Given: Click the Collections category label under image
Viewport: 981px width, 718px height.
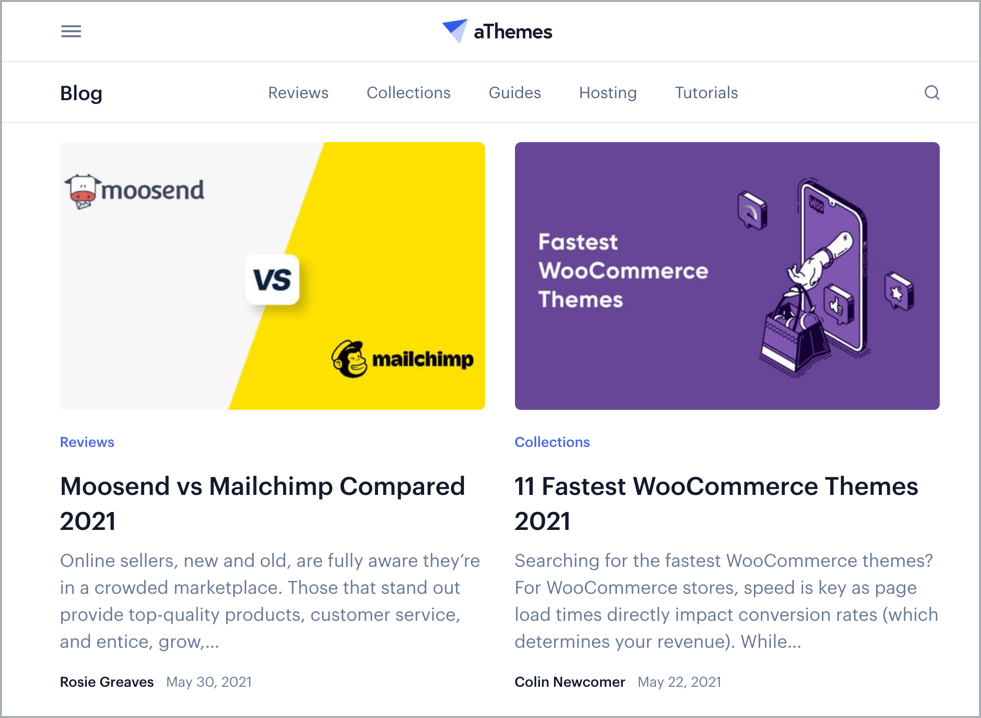Looking at the screenshot, I should pos(552,442).
